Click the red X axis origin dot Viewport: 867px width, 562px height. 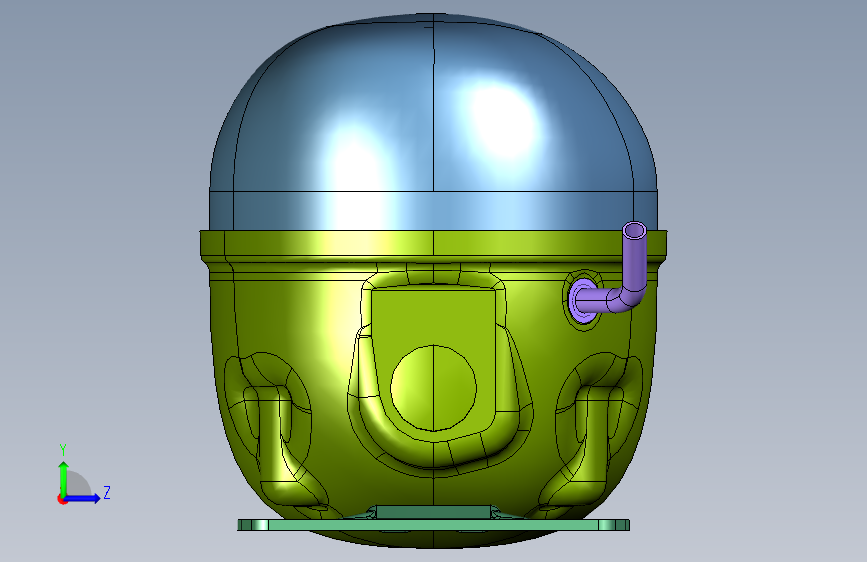click(x=62, y=500)
